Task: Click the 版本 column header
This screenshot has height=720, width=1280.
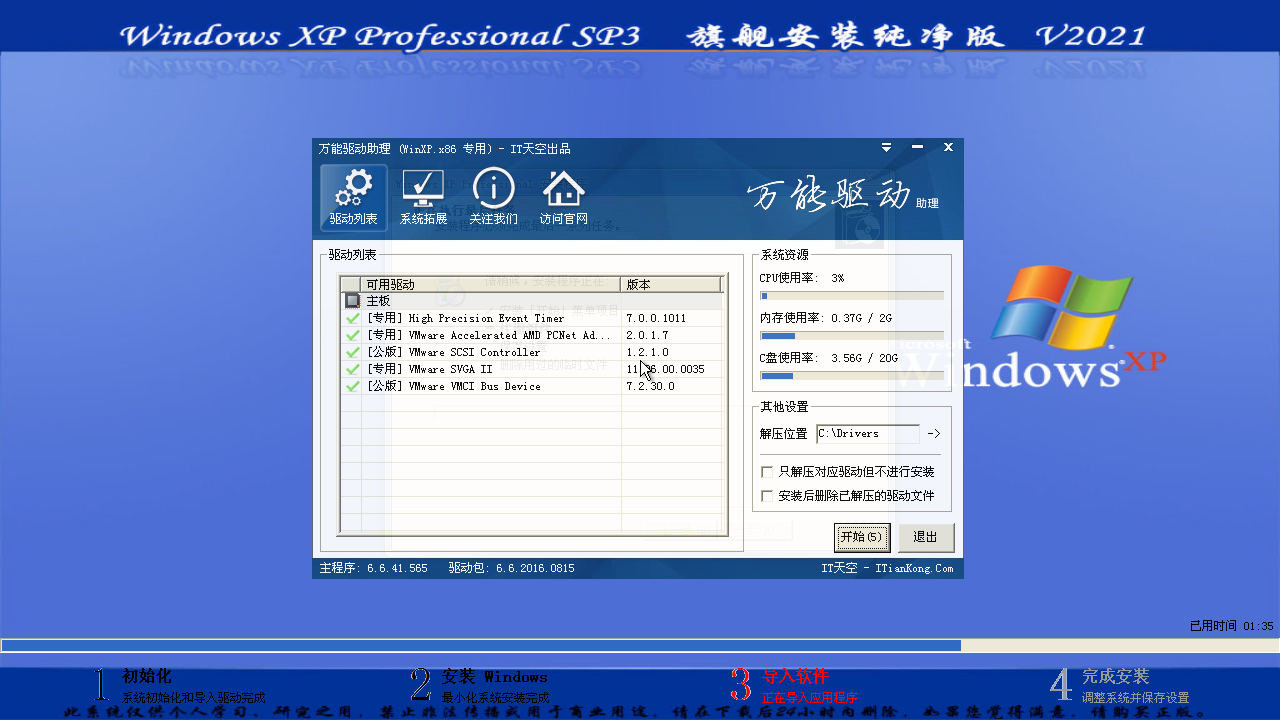Action: click(x=671, y=284)
